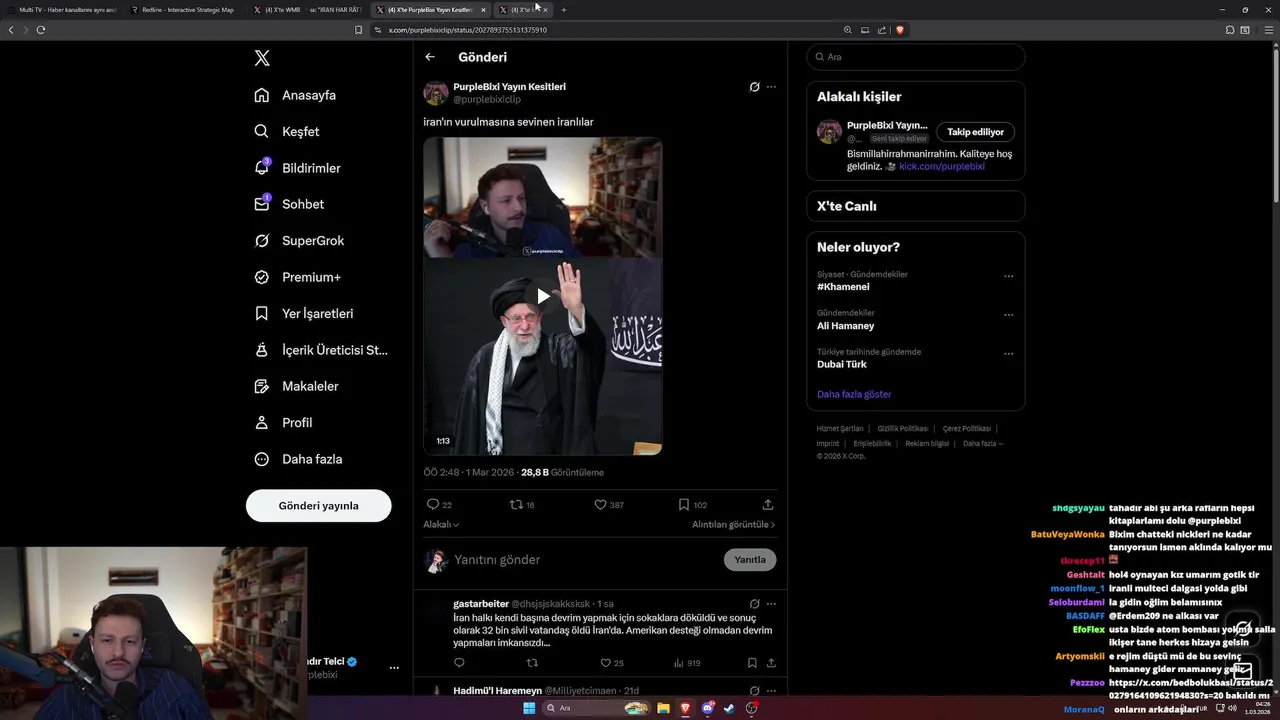1280x720 pixels.
Task: Click the Ara search box on X
Action: (x=916, y=57)
